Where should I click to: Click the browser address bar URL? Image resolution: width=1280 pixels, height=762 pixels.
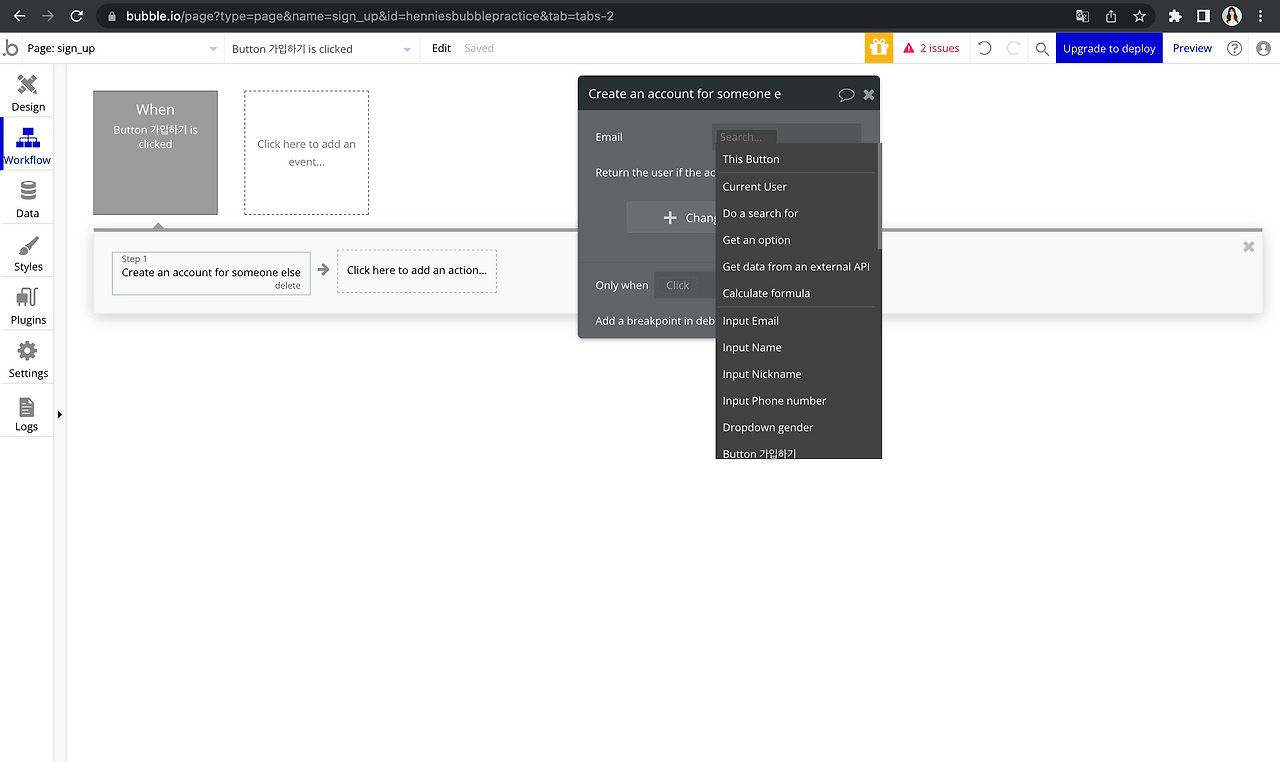click(370, 16)
